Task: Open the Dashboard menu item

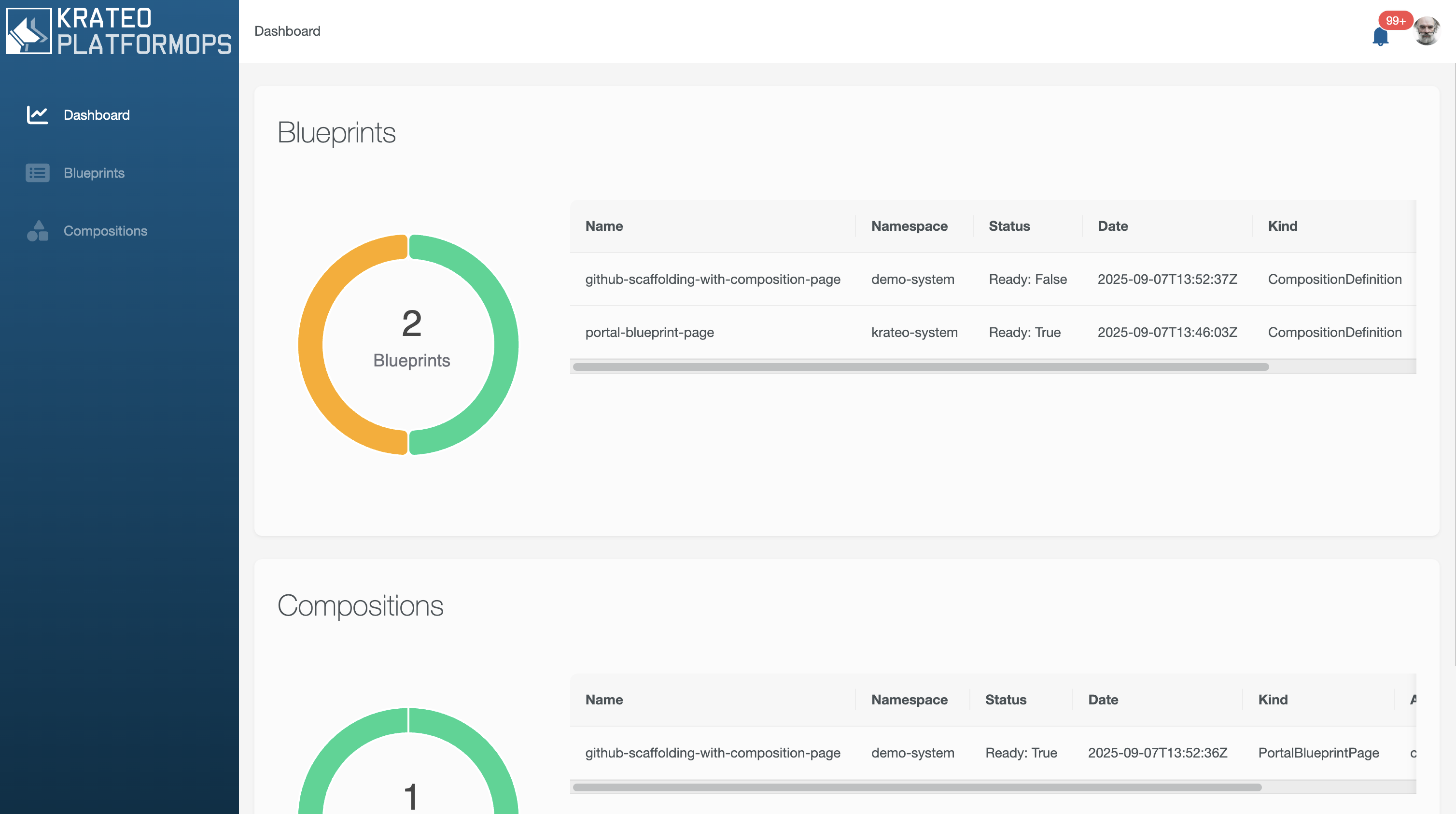Action: pos(97,115)
